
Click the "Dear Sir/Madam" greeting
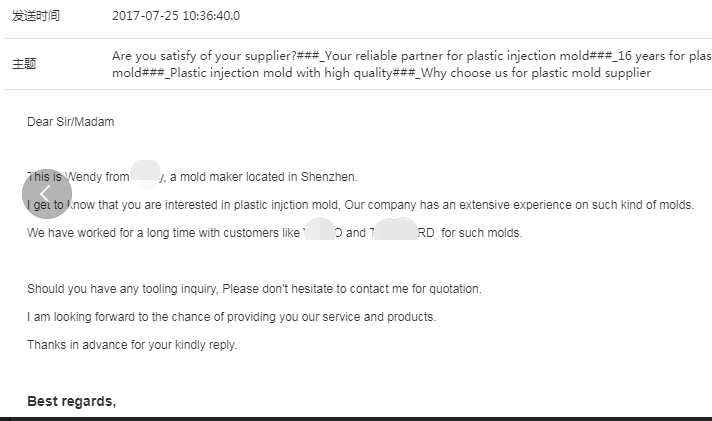[71, 122]
